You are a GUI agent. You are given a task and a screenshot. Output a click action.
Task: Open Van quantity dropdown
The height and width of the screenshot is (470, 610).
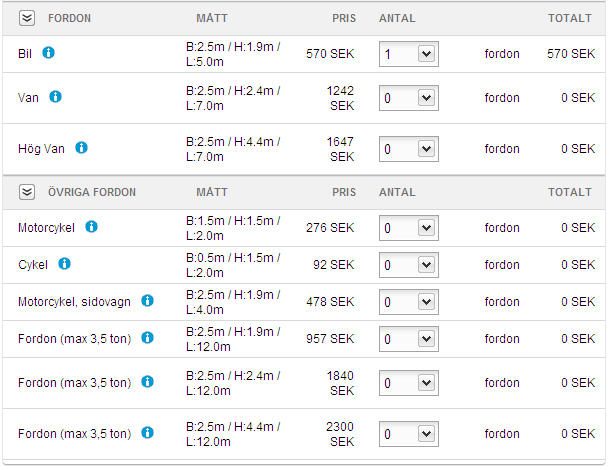pos(409,98)
